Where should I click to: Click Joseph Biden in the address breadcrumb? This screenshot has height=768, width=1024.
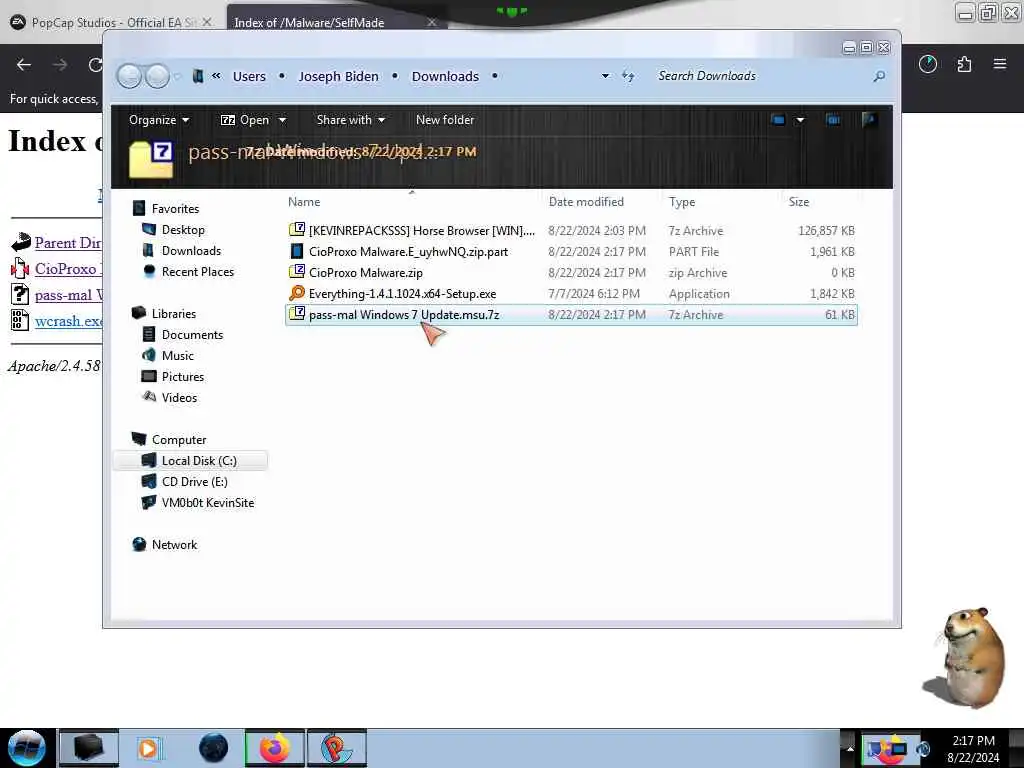338,76
